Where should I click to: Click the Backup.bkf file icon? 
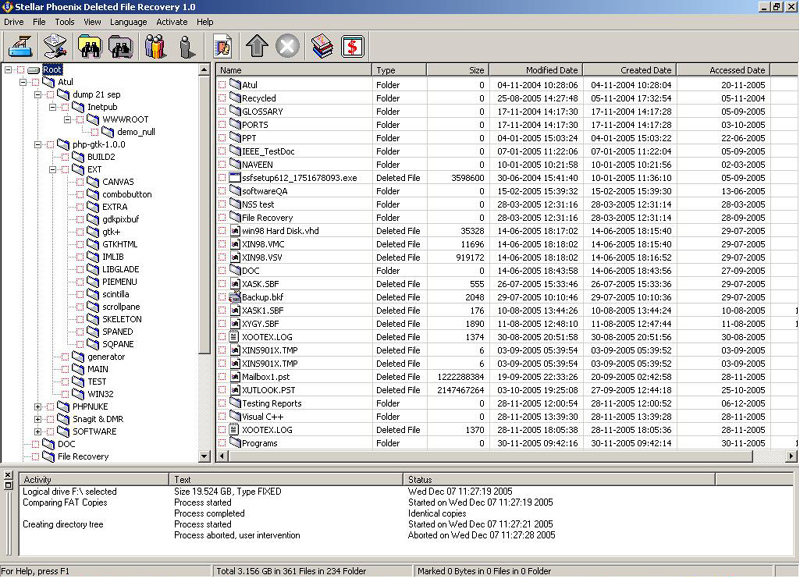[x=234, y=297]
